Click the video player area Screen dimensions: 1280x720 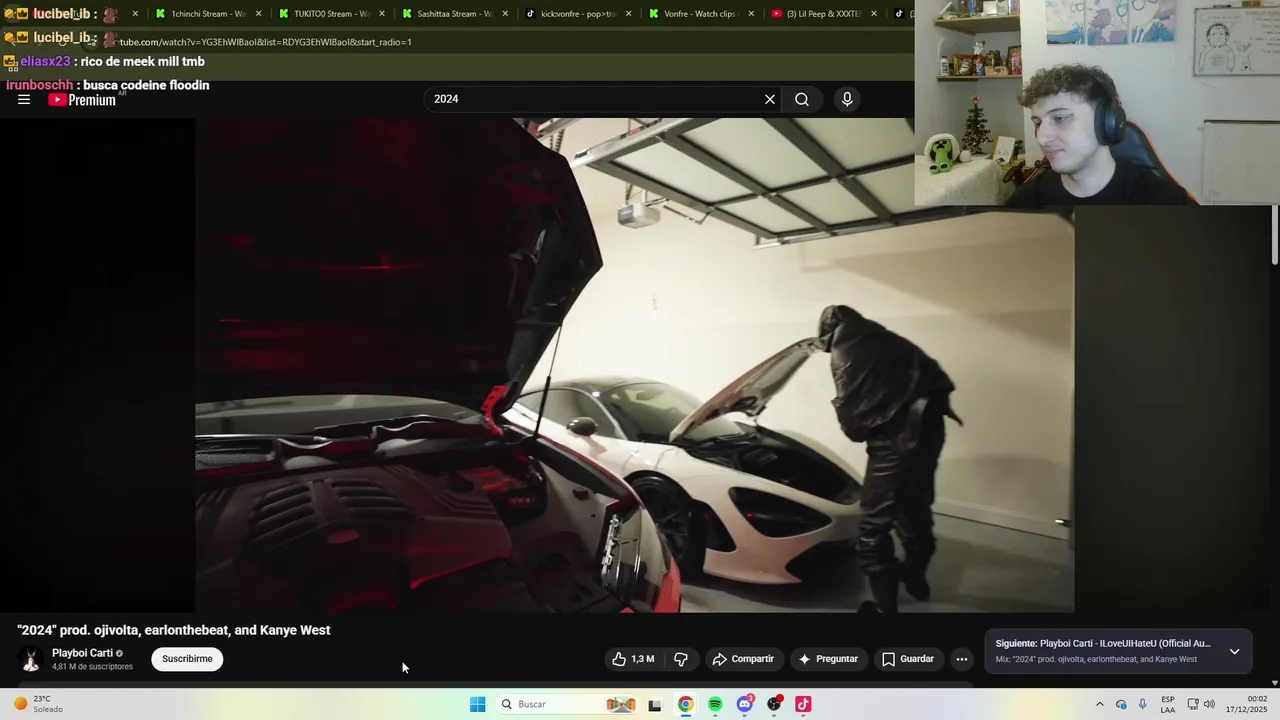pos(635,365)
